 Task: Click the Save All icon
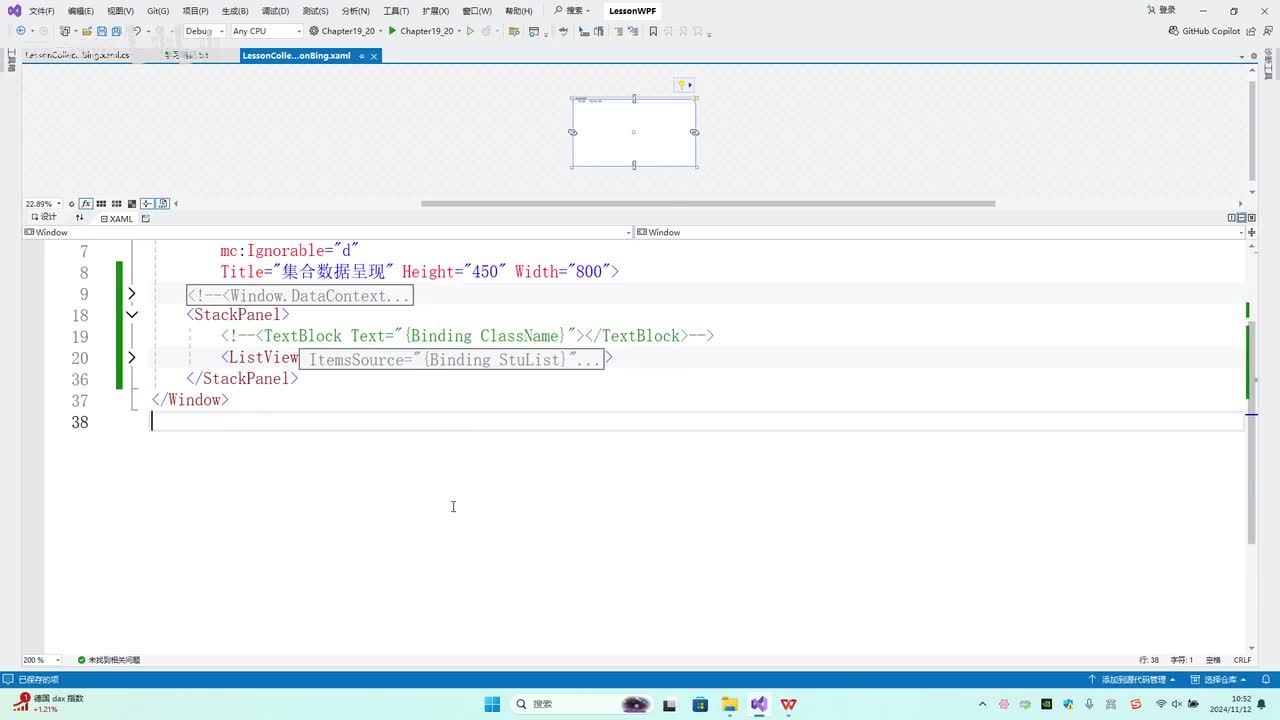pos(116,31)
